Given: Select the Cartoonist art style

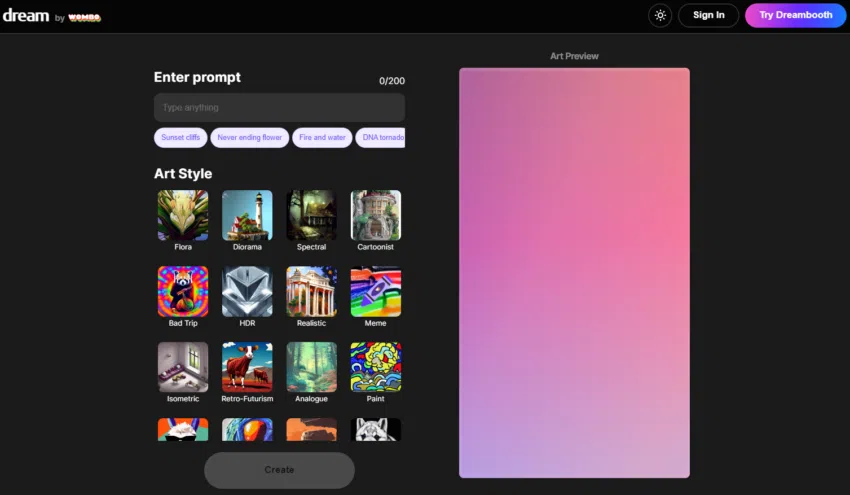Looking at the screenshot, I should 375,215.
